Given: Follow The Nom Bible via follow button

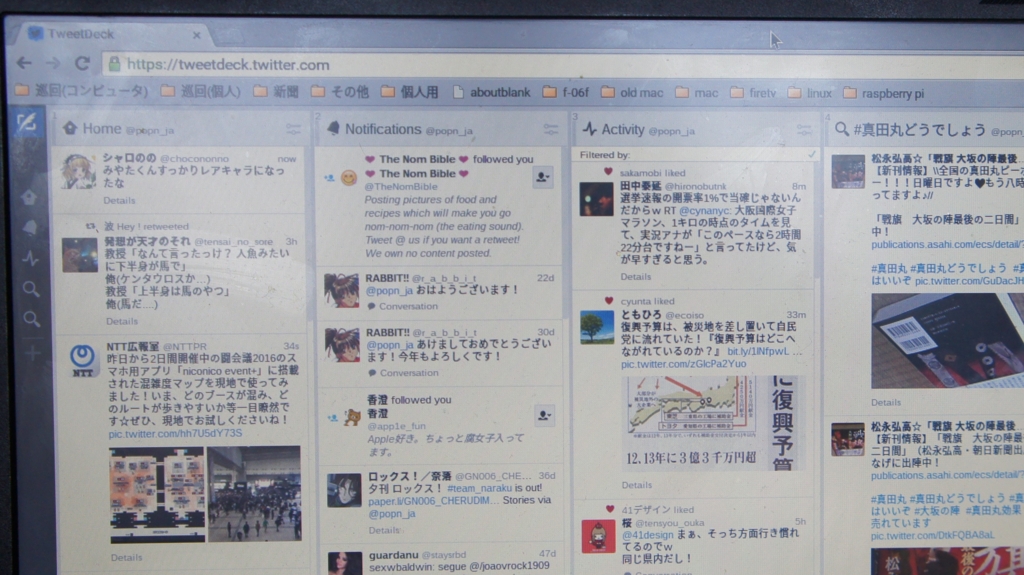Looking at the screenshot, I should coord(542,176).
